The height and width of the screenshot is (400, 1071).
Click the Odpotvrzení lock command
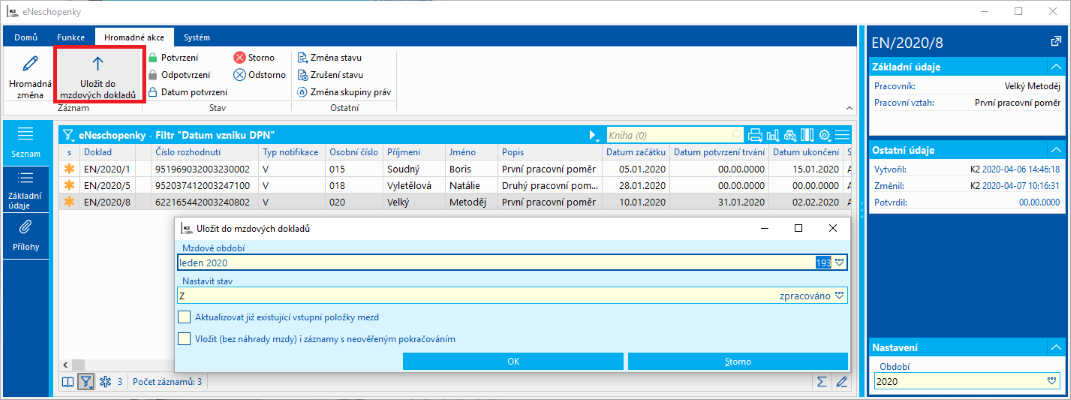(180, 74)
